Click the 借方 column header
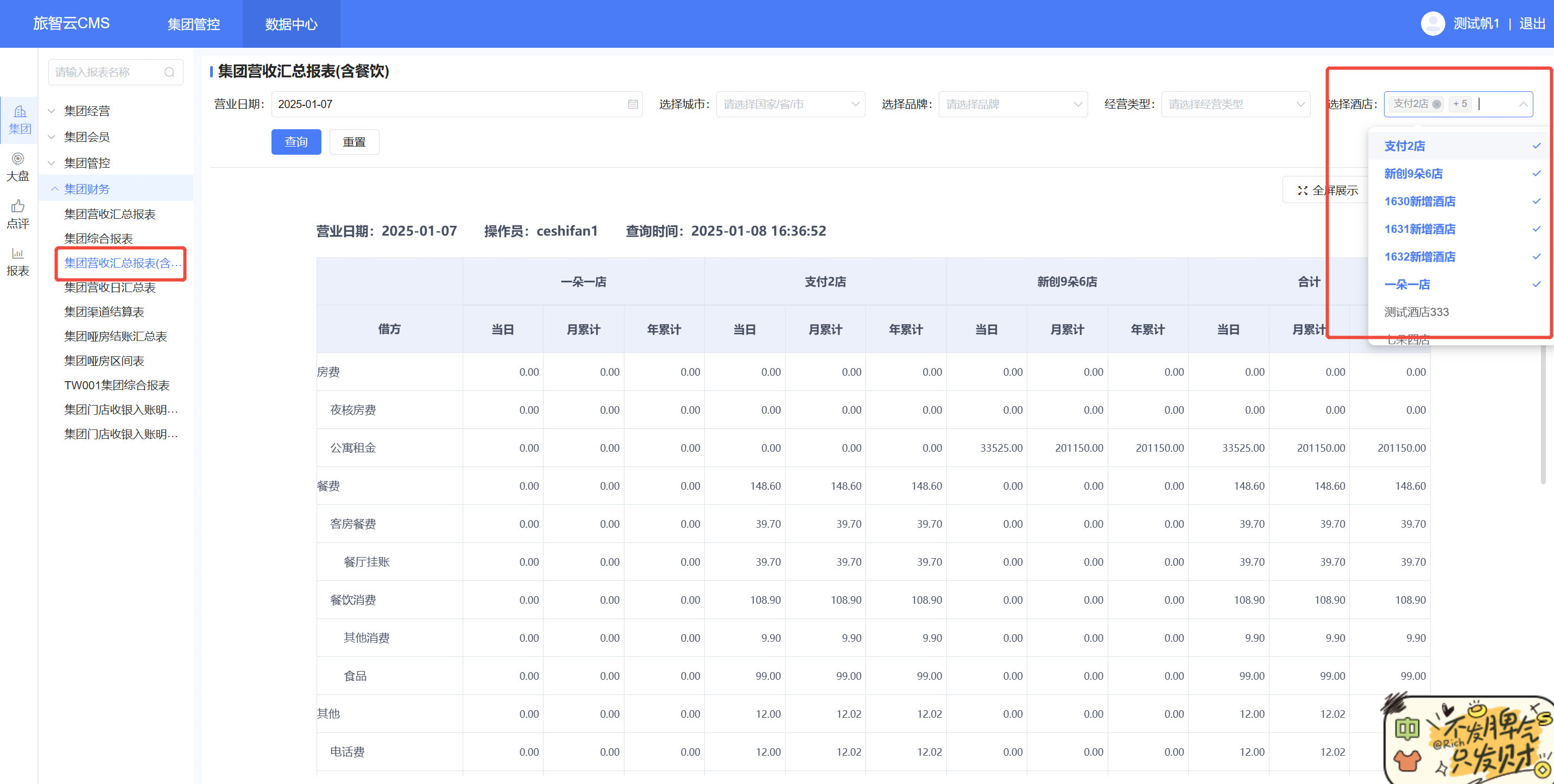1554x784 pixels. tap(389, 329)
